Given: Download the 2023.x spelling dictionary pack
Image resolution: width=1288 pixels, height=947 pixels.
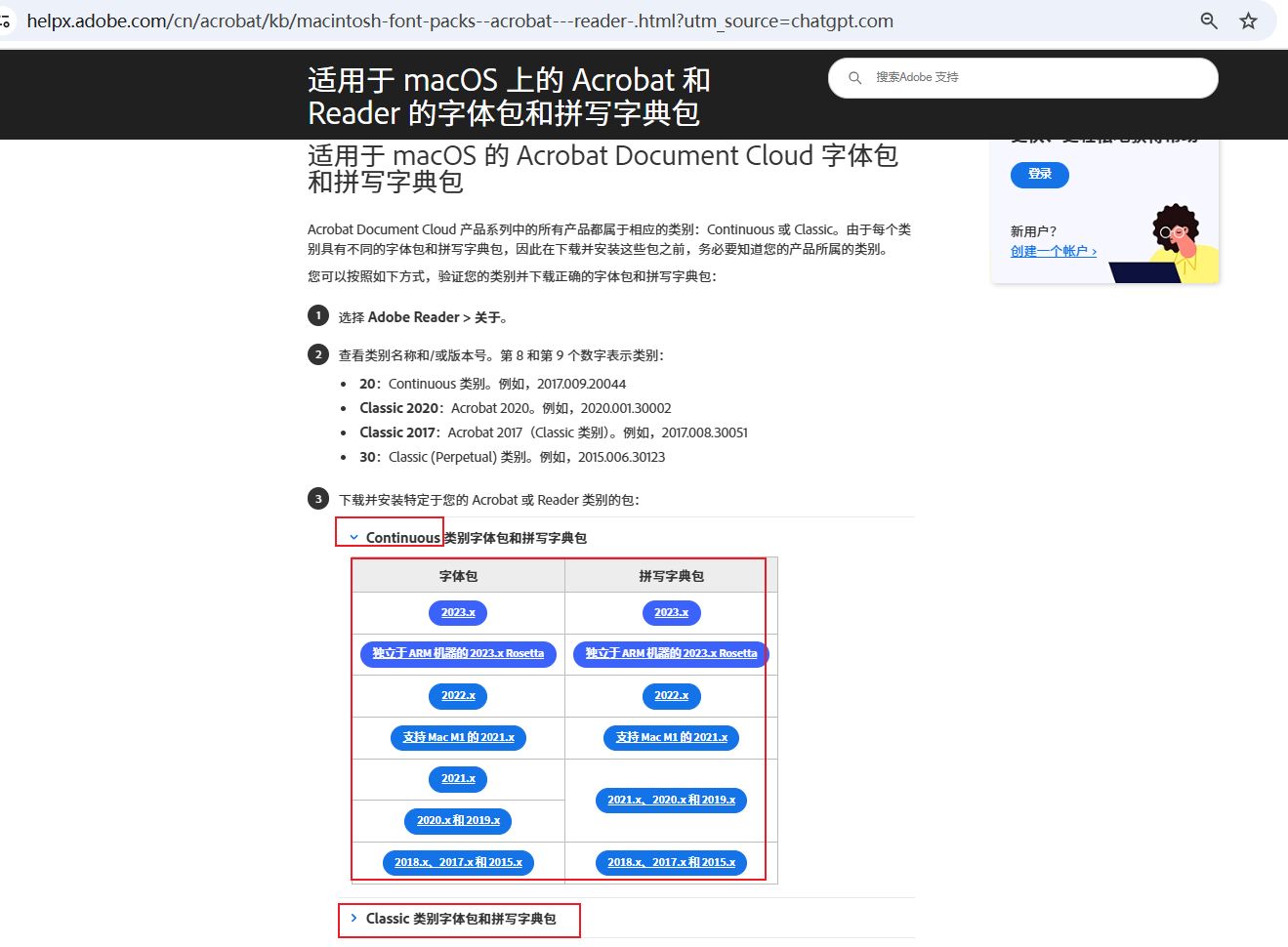Looking at the screenshot, I should pos(672,613).
